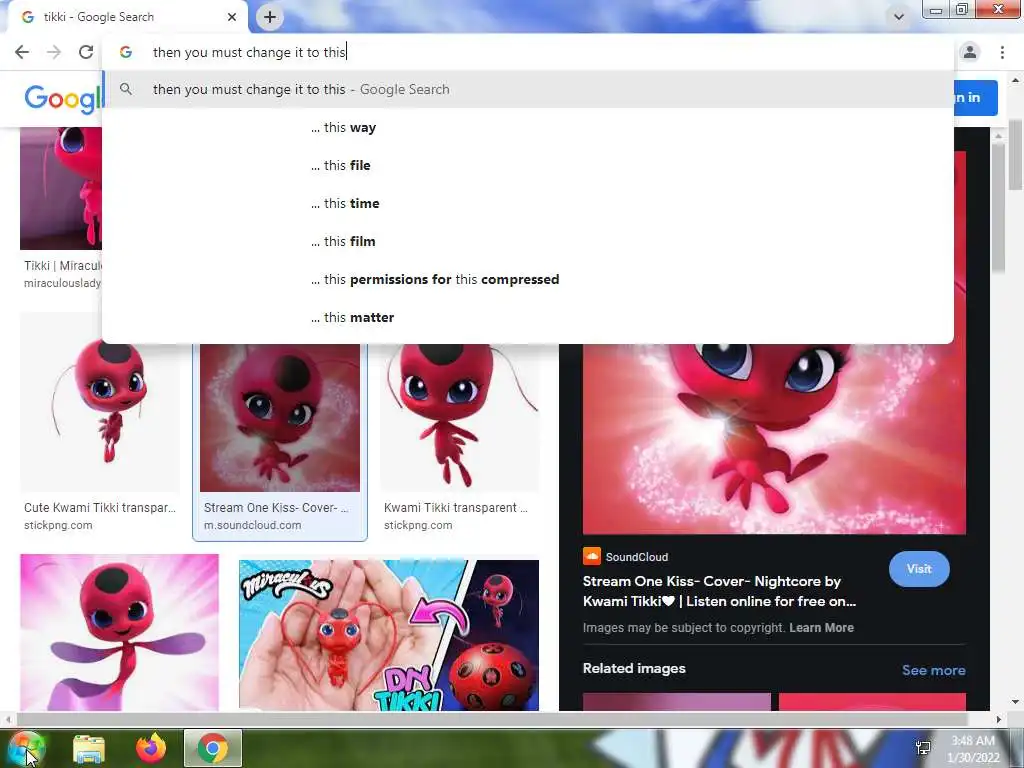The image size is (1024, 768).
Task: Click 'Kwami Tikki transparent ...' caption
Action: pyautogui.click(x=456, y=507)
